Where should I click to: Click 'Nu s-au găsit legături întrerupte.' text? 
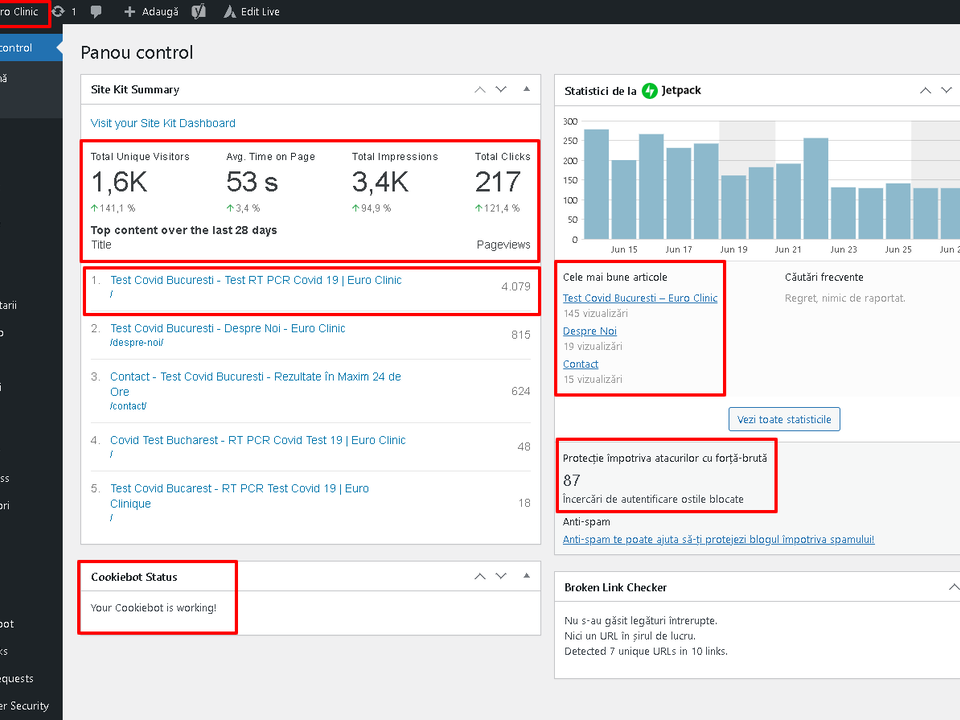(x=640, y=621)
